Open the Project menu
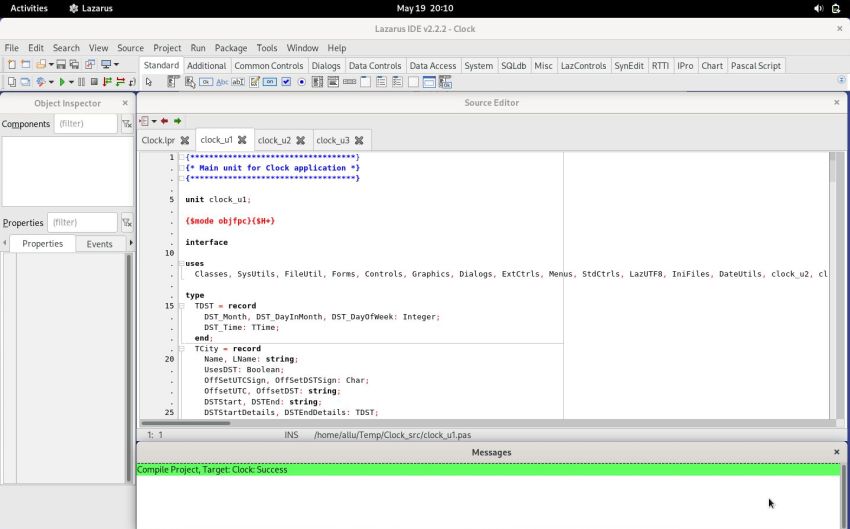The width and height of the screenshot is (850, 529). (167, 48)
